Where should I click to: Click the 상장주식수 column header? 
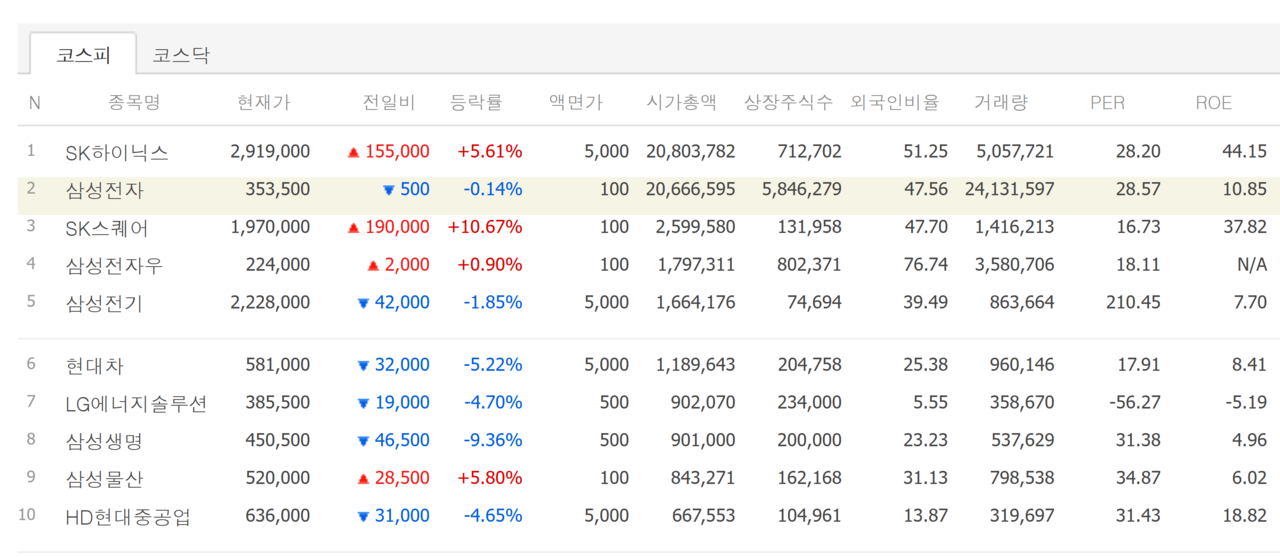pos(788,102)
